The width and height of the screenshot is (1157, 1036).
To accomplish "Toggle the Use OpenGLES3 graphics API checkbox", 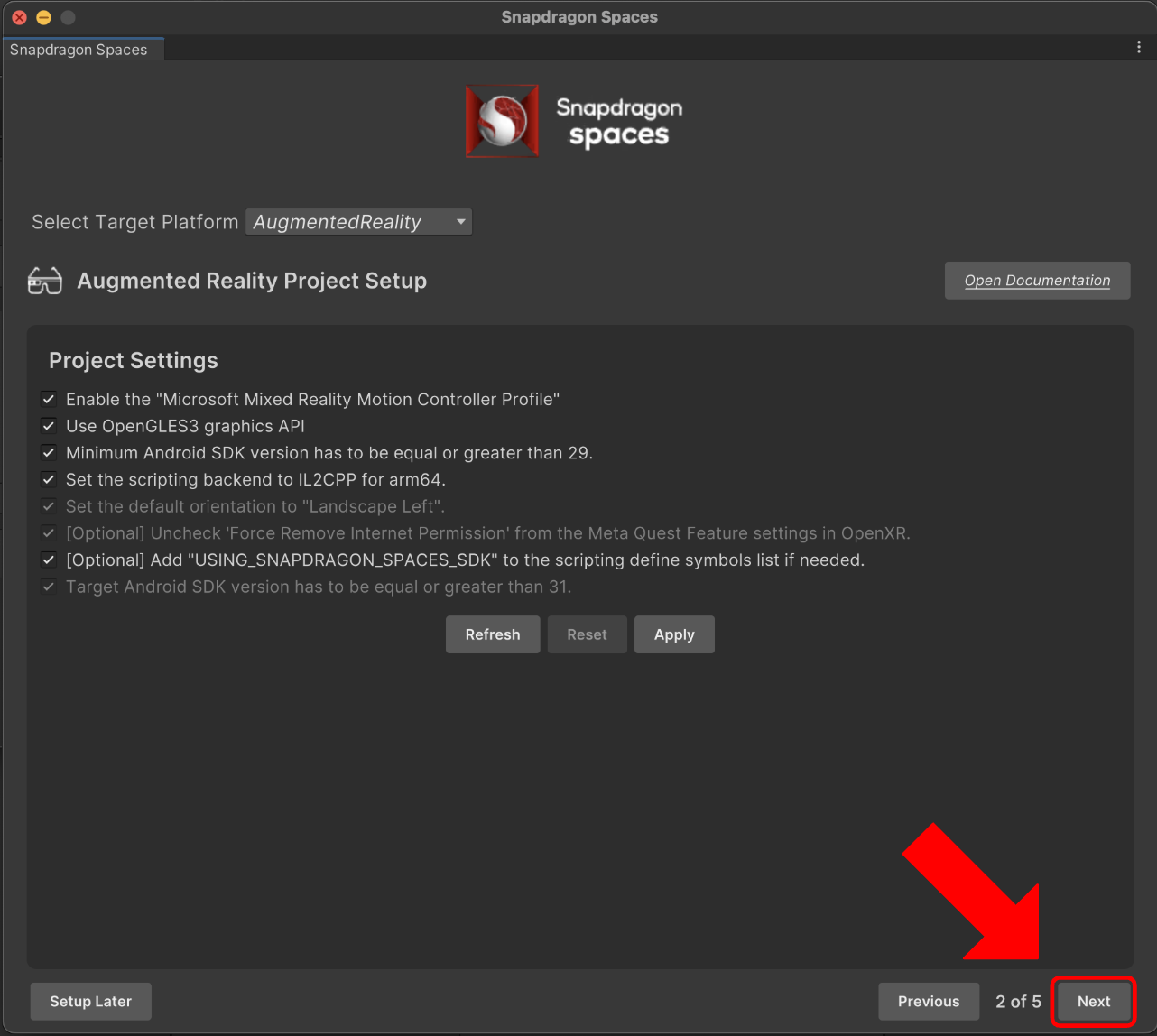I will tap(49, 426).
